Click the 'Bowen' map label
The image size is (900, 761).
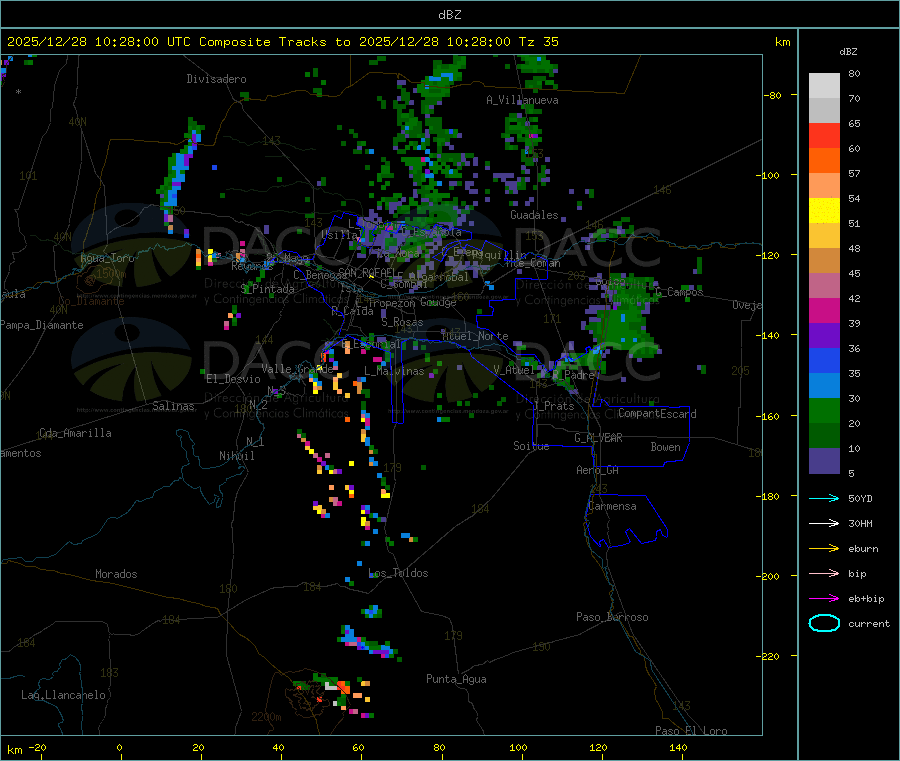[665, 447]
